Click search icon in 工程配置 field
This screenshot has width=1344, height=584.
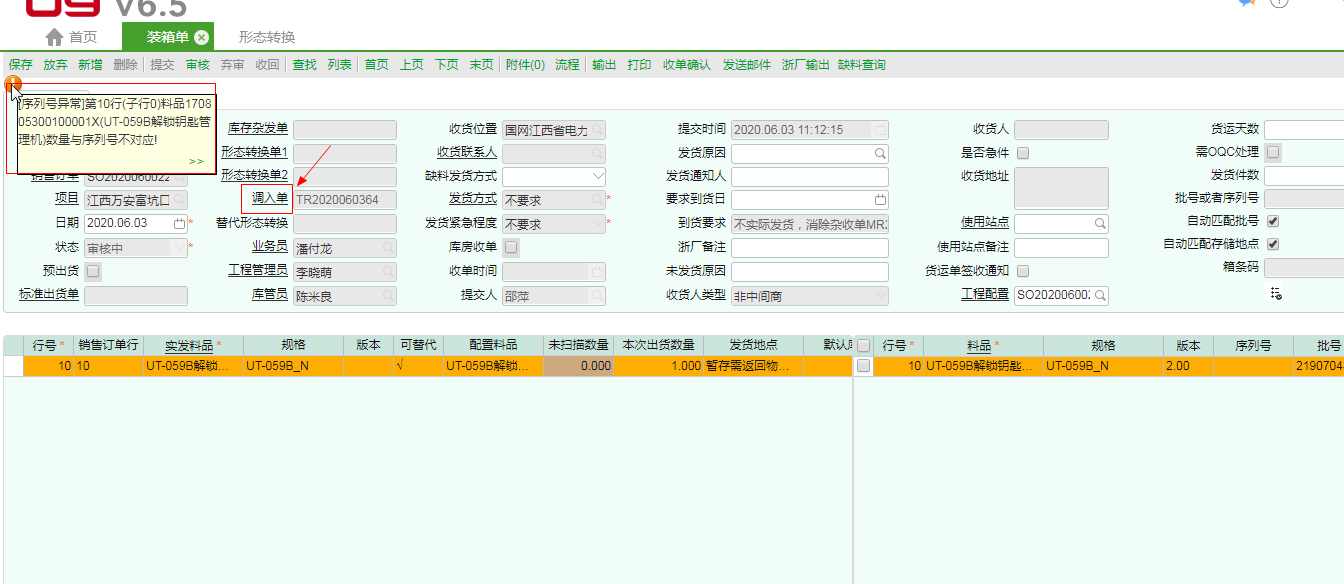click(x=1100, y=296)
